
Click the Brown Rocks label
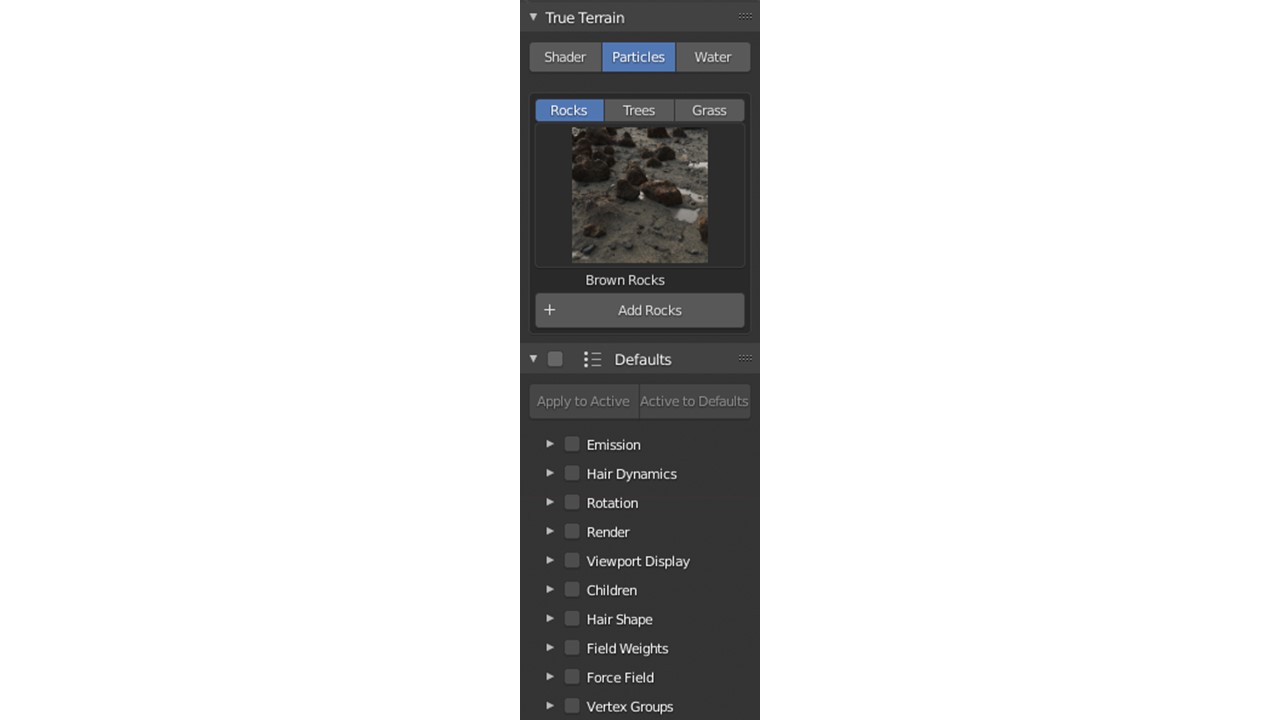[625, 280]
